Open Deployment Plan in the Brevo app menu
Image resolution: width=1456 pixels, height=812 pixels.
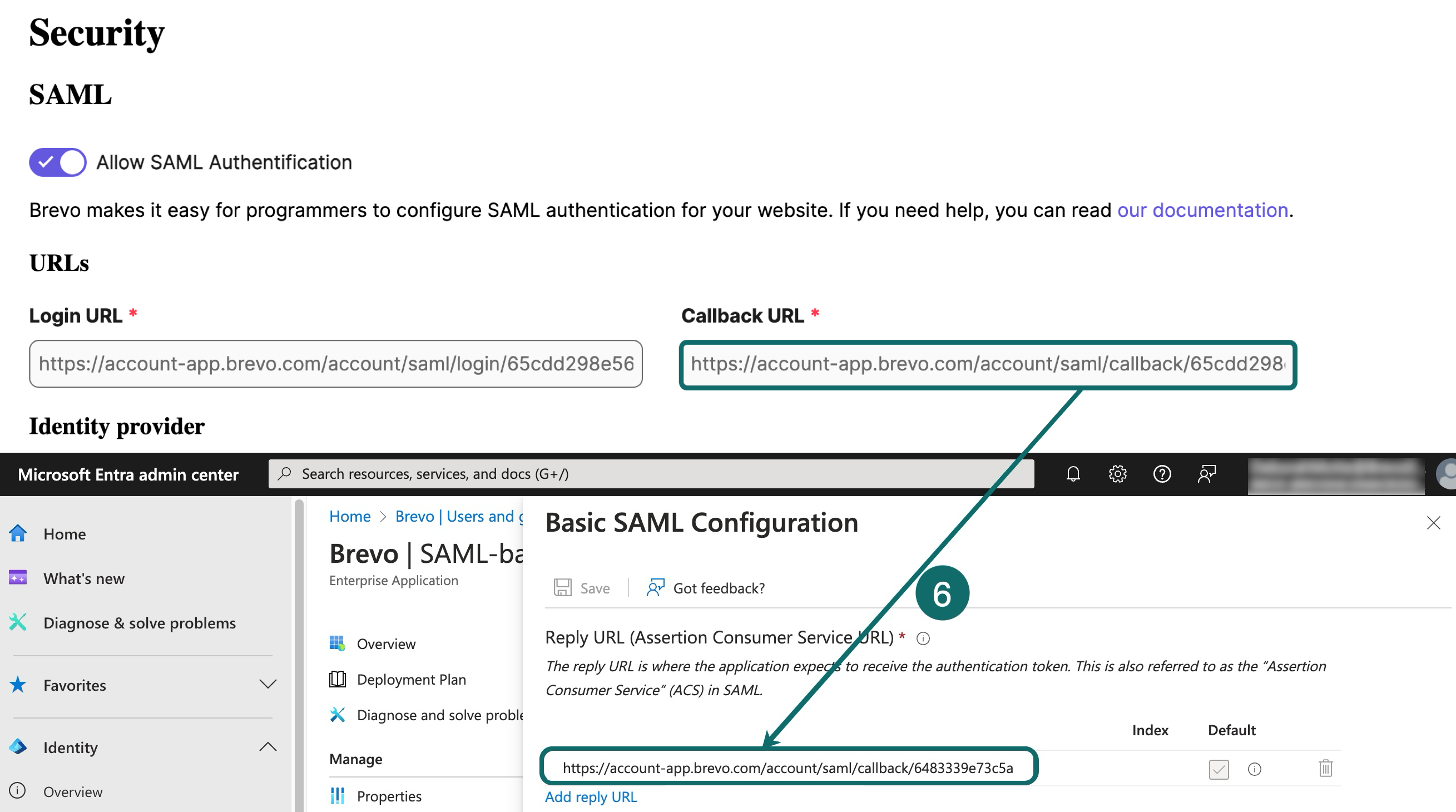411,679
